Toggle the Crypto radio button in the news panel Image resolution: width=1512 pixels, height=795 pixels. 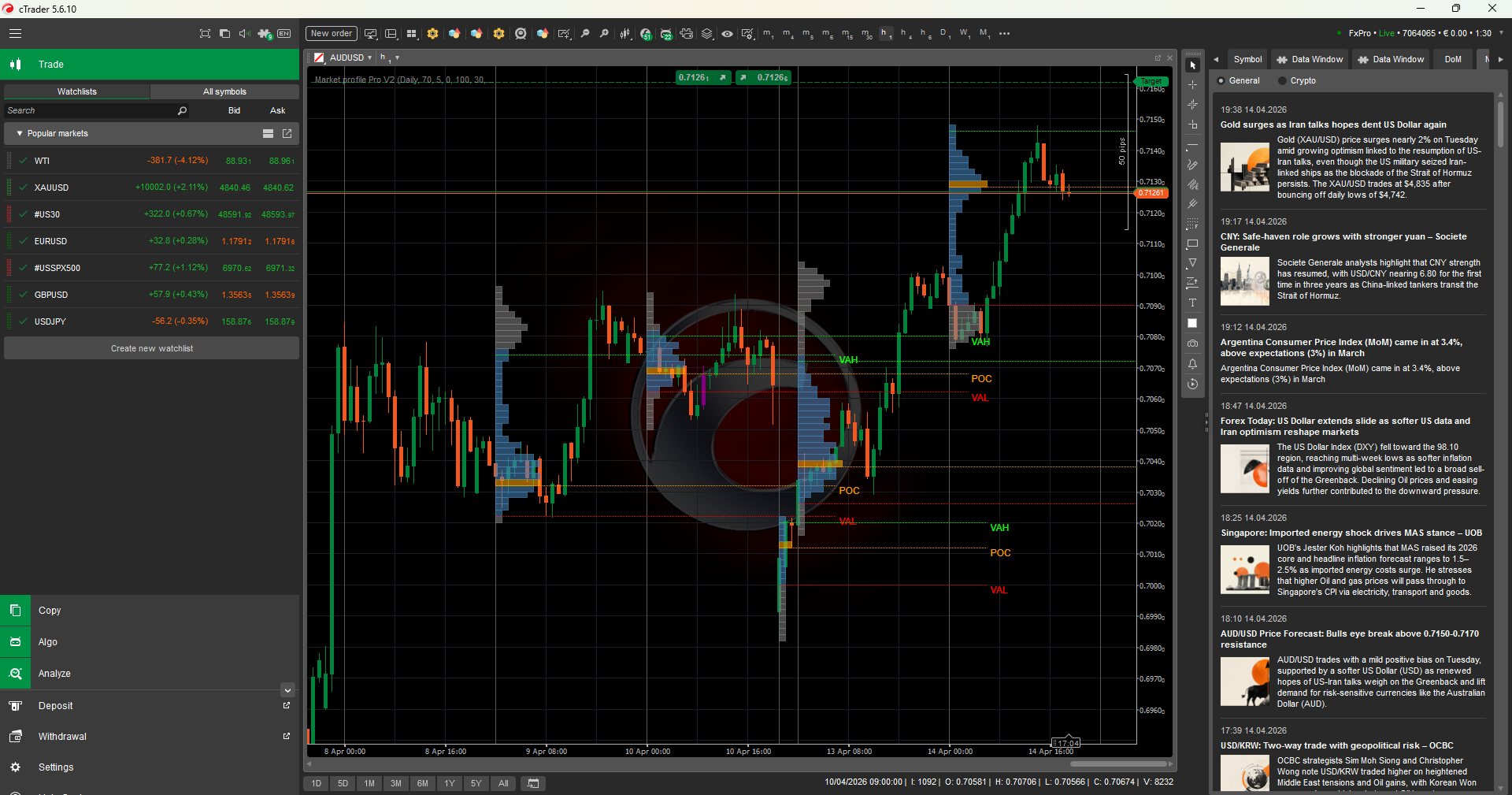pos(1281,80)
